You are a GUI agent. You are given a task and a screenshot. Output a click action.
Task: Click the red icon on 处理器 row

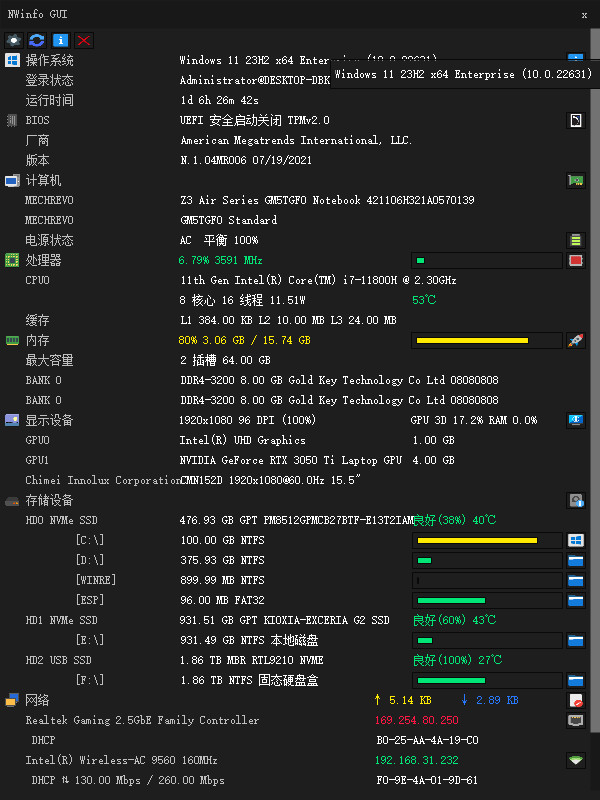point(576,260)
